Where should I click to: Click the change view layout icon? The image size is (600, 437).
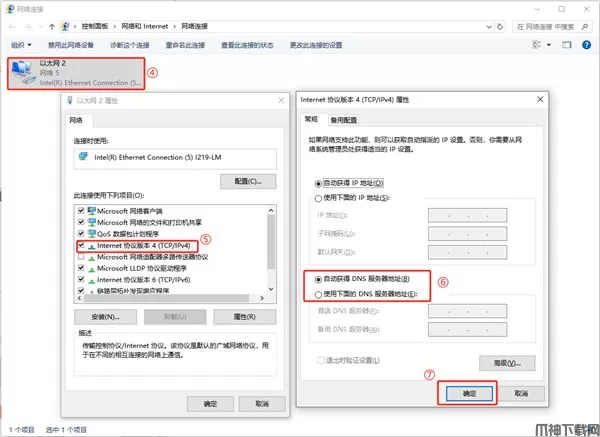[537, 45]
